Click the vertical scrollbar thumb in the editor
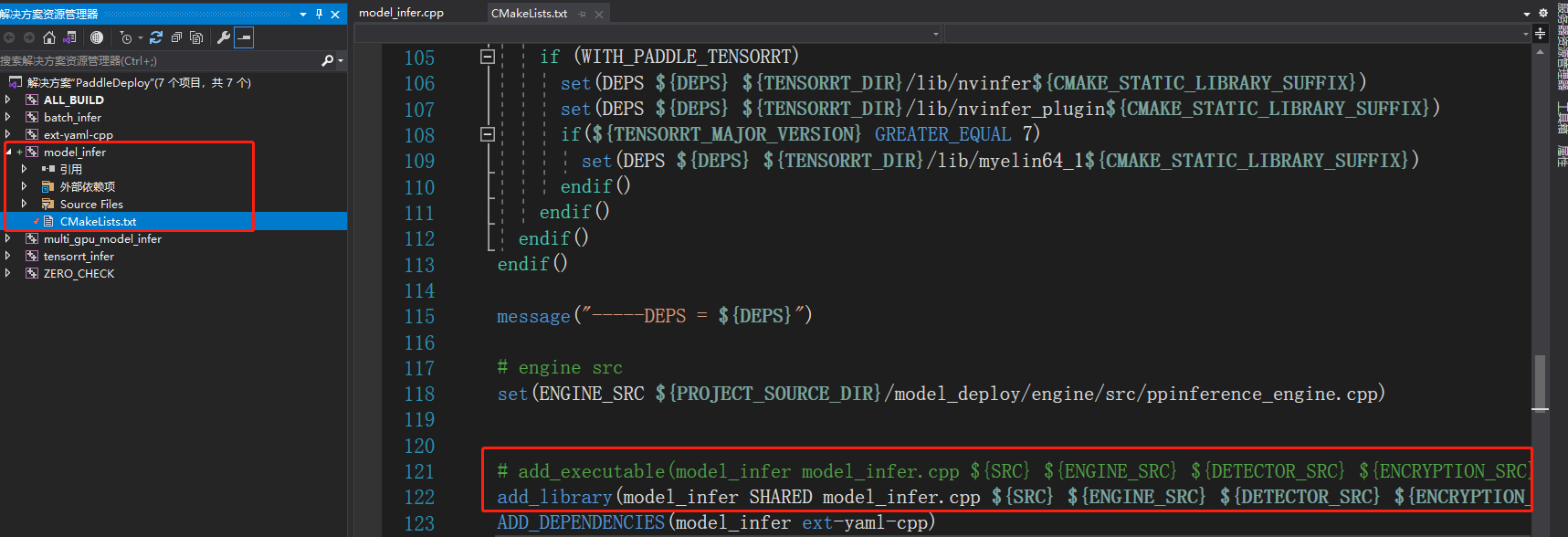Image resolution: width=1568 pixels, height=537 pixels. (1540, 384)
